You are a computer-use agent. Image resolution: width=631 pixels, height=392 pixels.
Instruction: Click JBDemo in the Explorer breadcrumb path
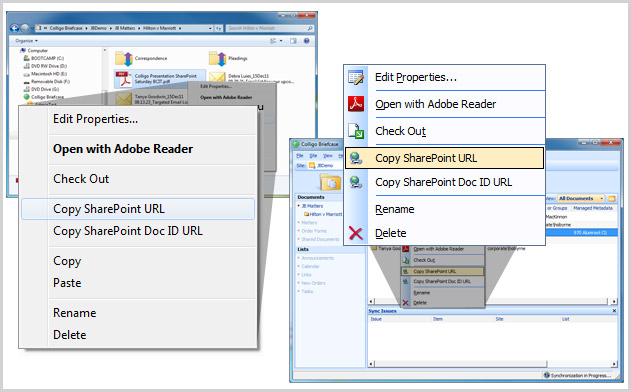(x=99, y=28)
